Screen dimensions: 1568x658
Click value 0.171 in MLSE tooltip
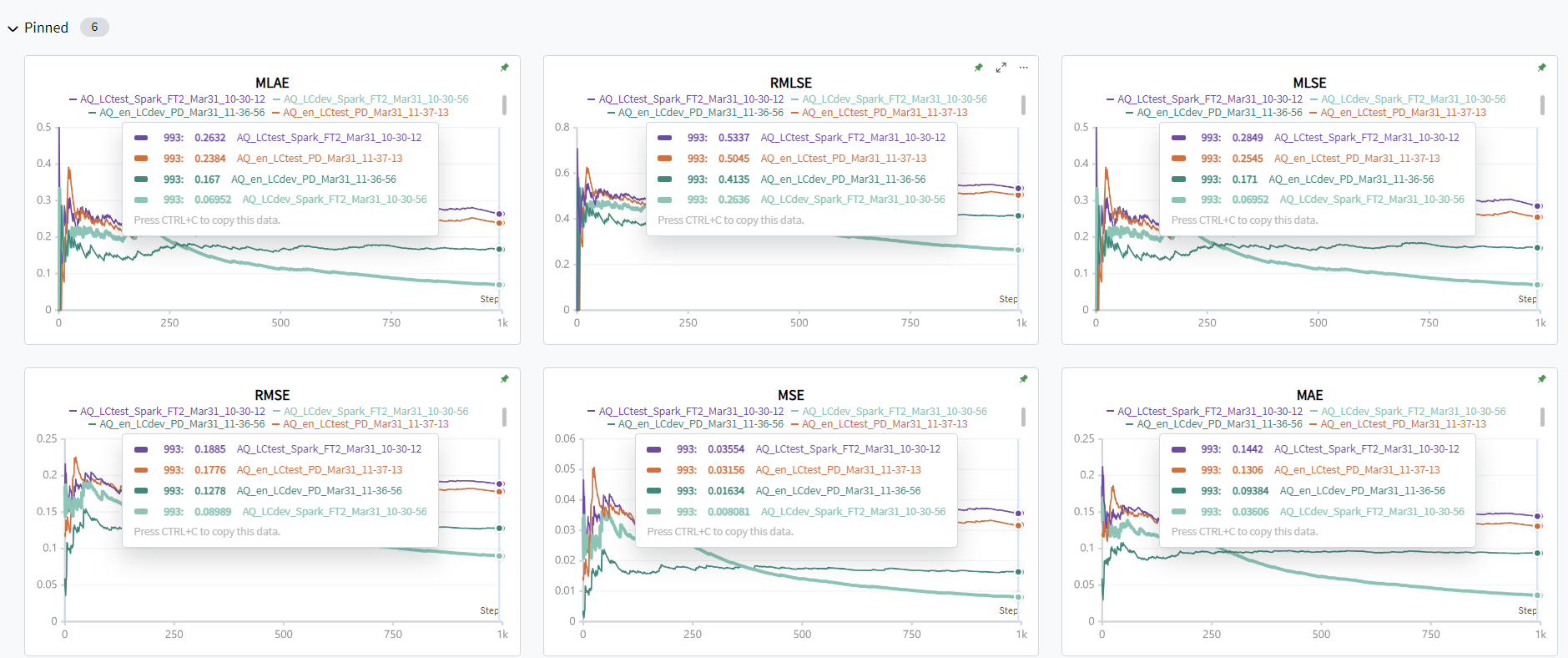1245,180
